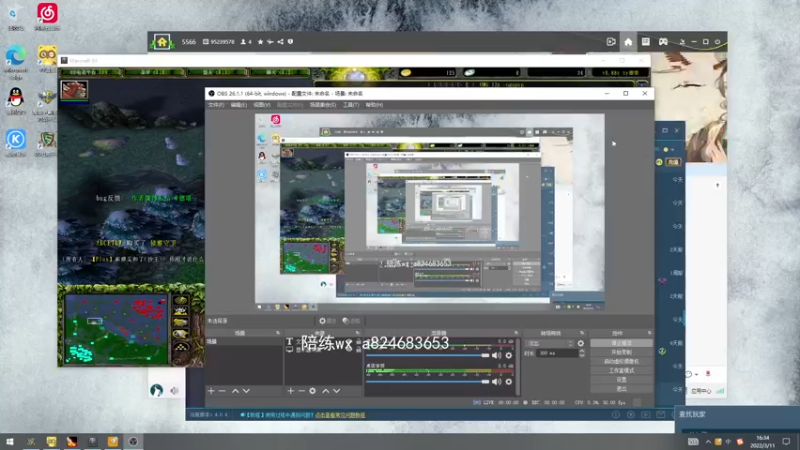Open the gamepad icon in platform bar
Screen dimensions: 800x450
coord(663,42)
